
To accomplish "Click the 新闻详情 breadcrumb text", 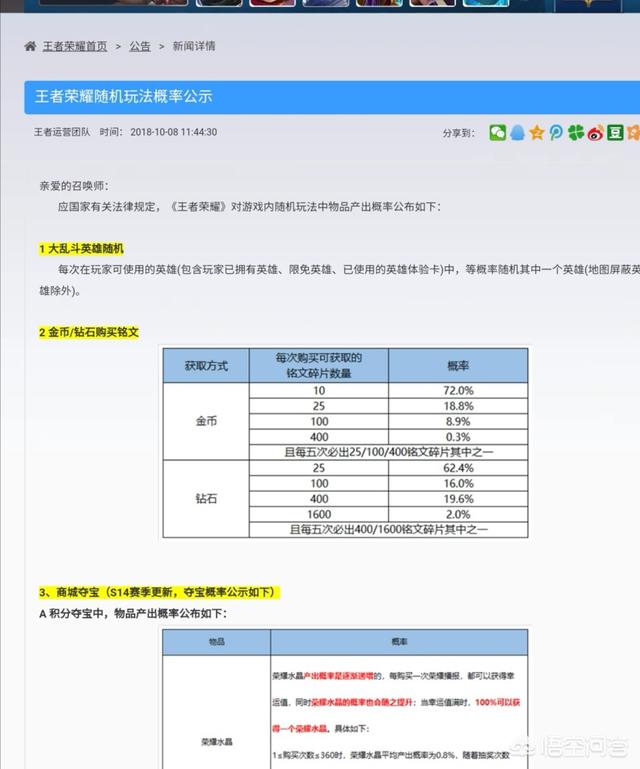I will pos(194,46).
